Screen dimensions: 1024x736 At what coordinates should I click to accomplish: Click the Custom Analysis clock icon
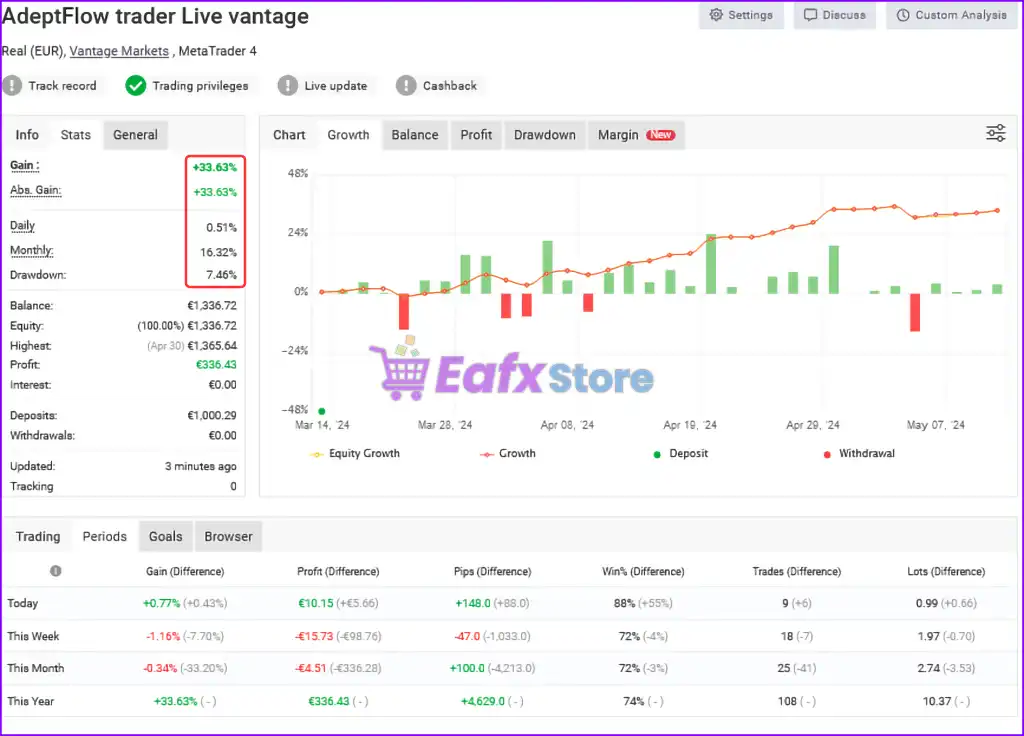tap(903, 15)
